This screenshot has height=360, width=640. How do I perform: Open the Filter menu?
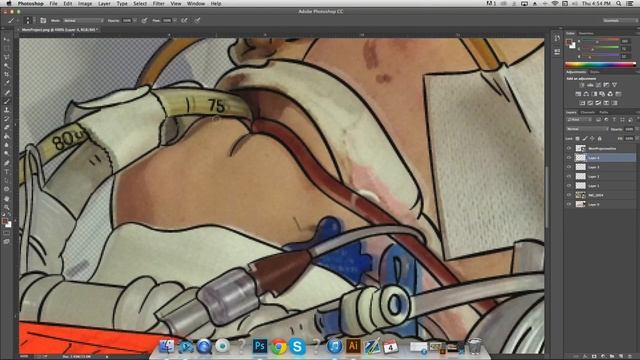[158, 3]
